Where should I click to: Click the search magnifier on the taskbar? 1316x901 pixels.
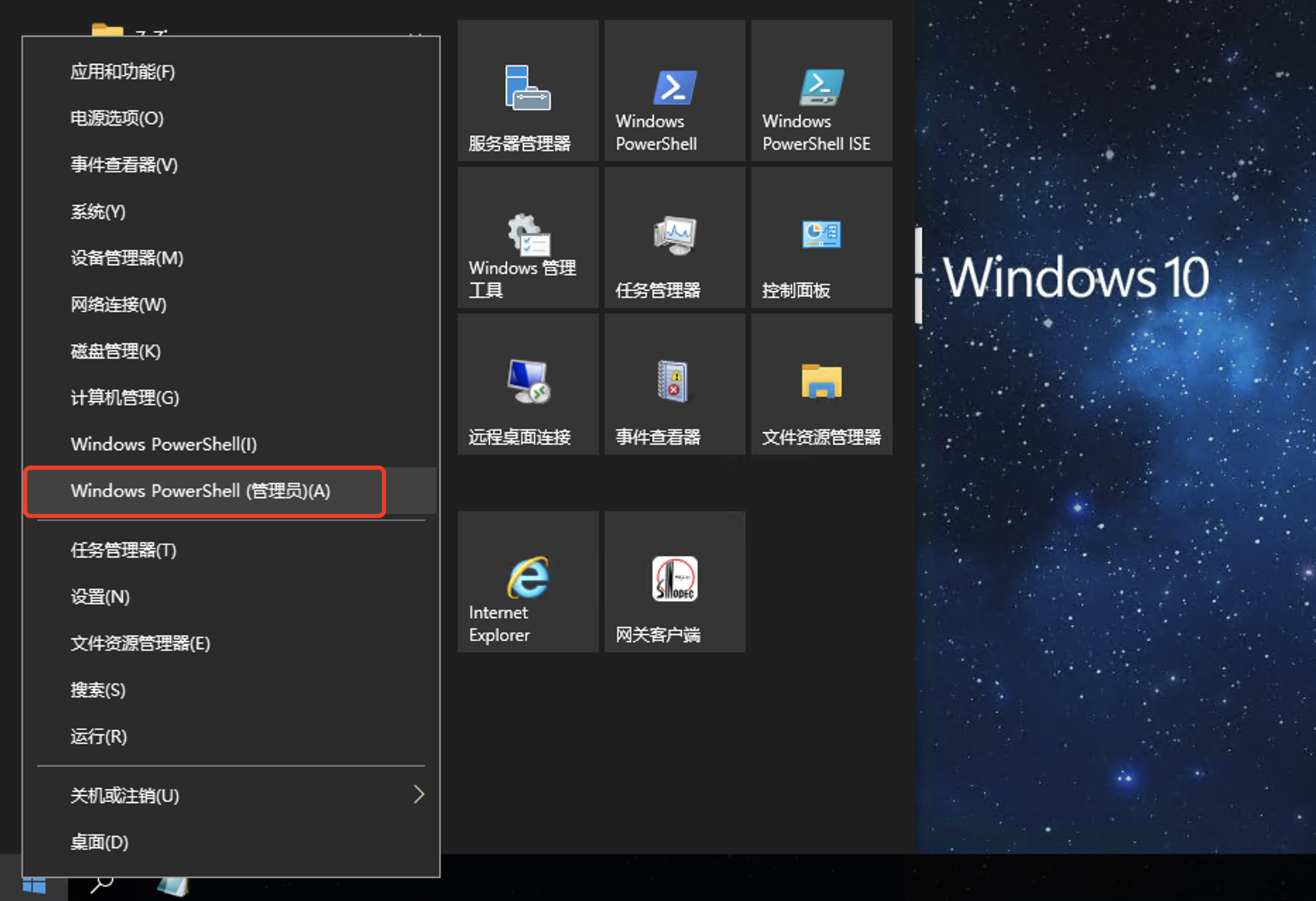click(102, 885)
